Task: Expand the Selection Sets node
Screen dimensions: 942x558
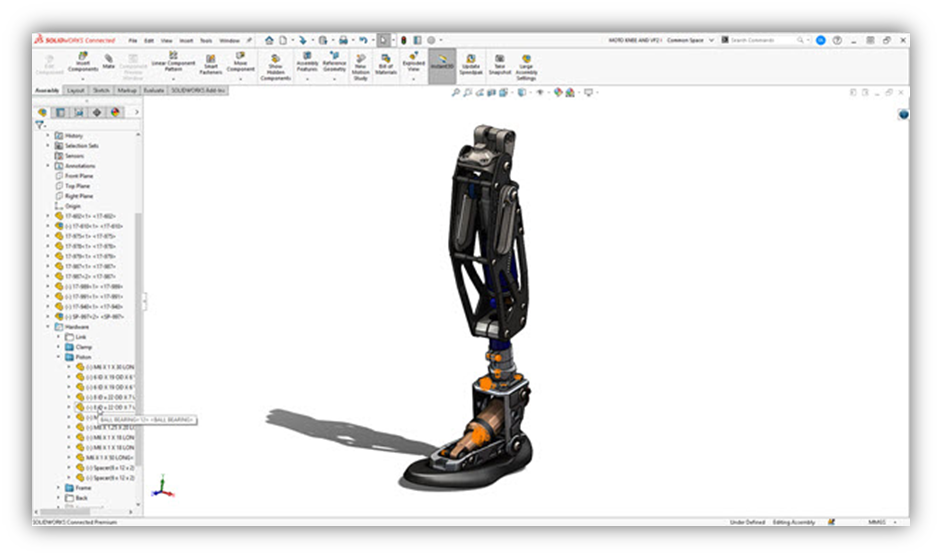Action: coord(49,146)
